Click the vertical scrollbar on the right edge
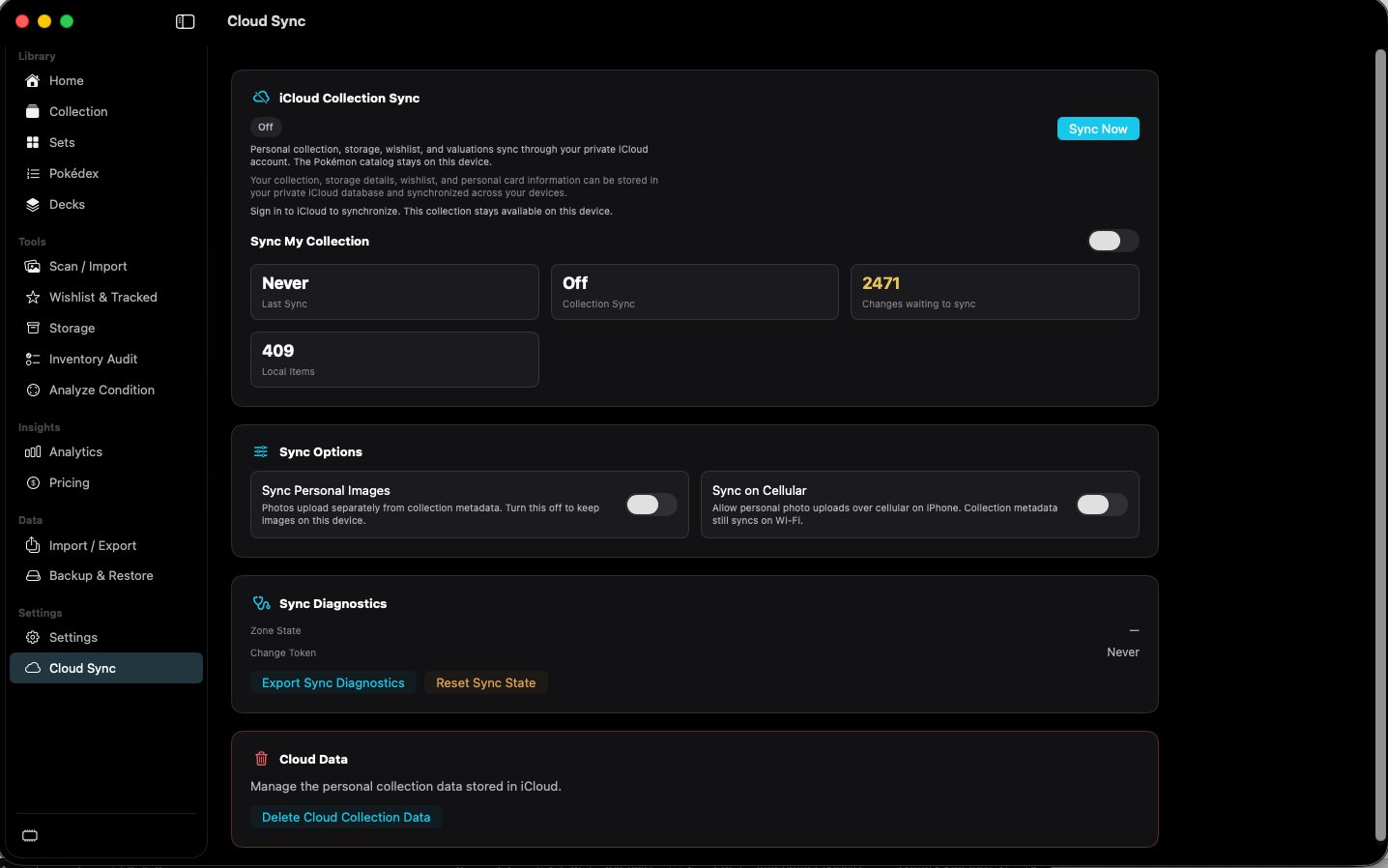This screenshot has width=1388, height=868. [1380, 445]
